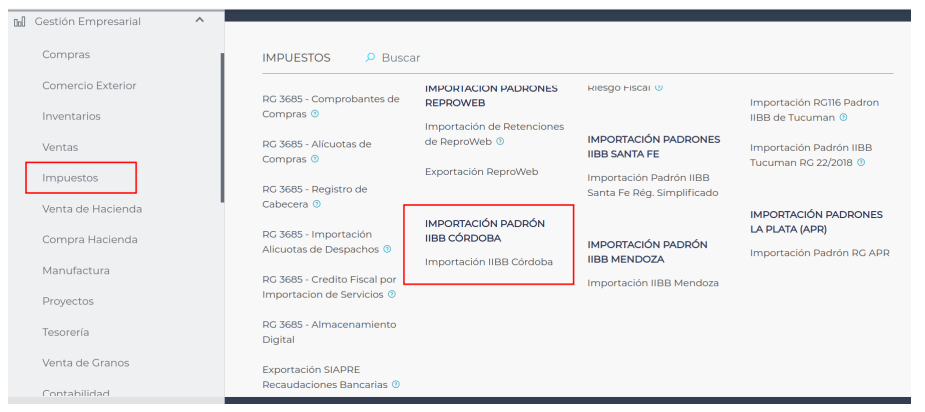The image size is (925, 412).
Task: Open RG 3685 - Alícuotas de Compras
Action: (x=317, y=152)
